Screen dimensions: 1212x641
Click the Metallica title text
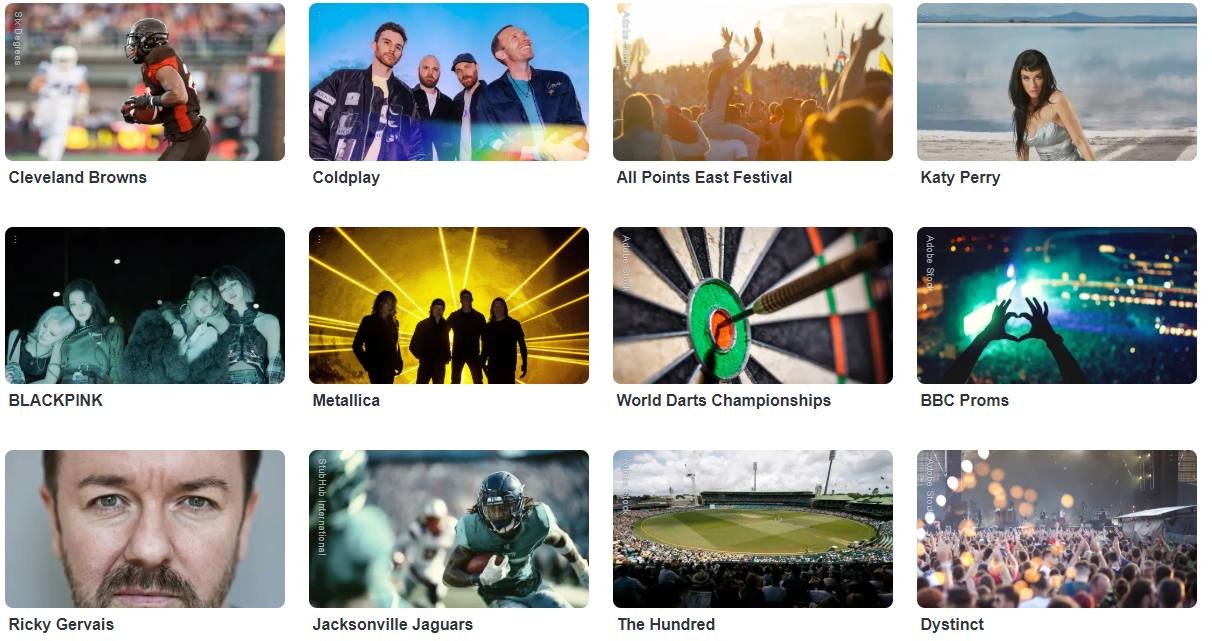coord(346,400)
